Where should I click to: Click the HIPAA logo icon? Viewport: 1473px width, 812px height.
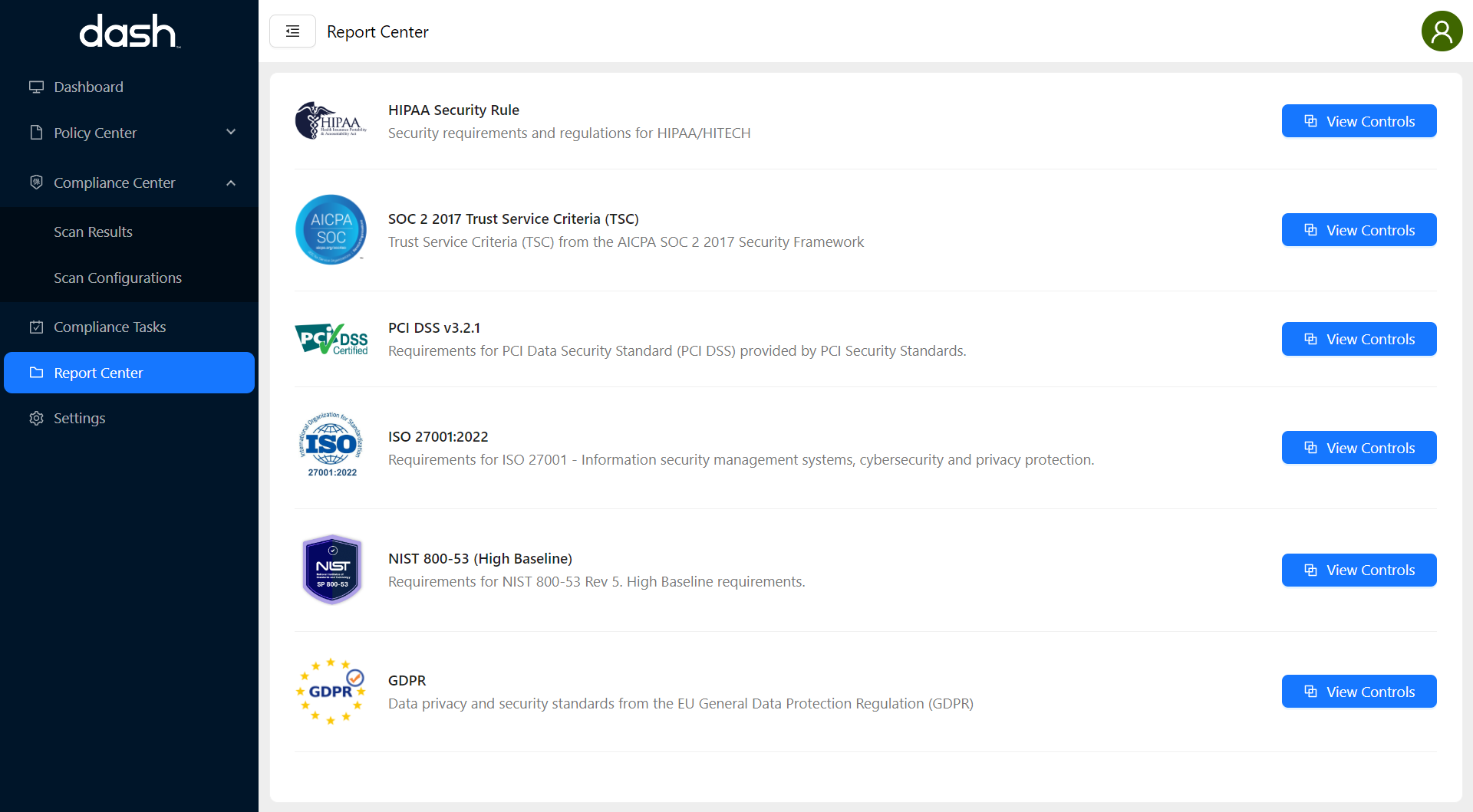point(331,121)
